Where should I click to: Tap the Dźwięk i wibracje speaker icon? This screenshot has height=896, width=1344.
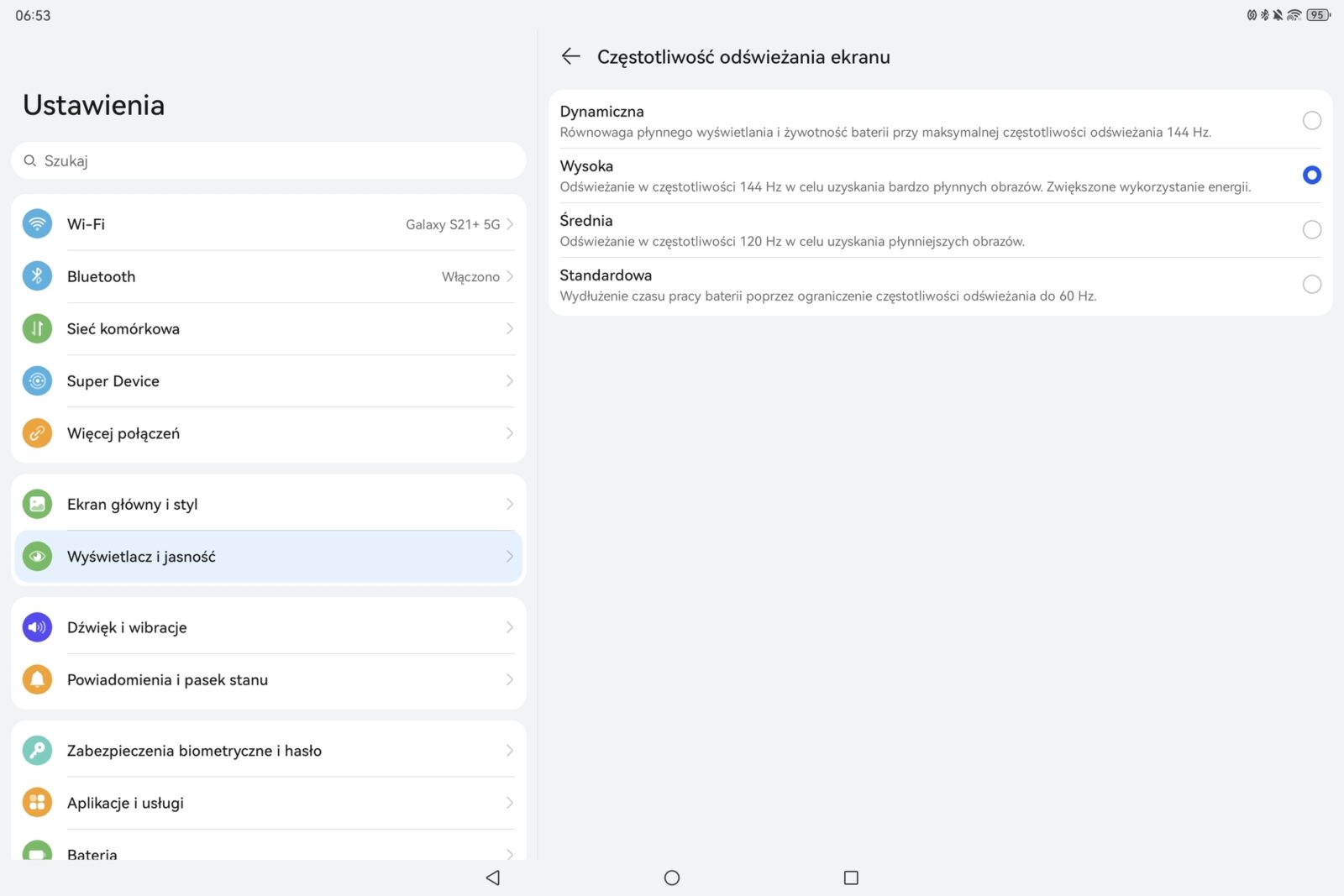pyautogui.click(x=37, y=627)
